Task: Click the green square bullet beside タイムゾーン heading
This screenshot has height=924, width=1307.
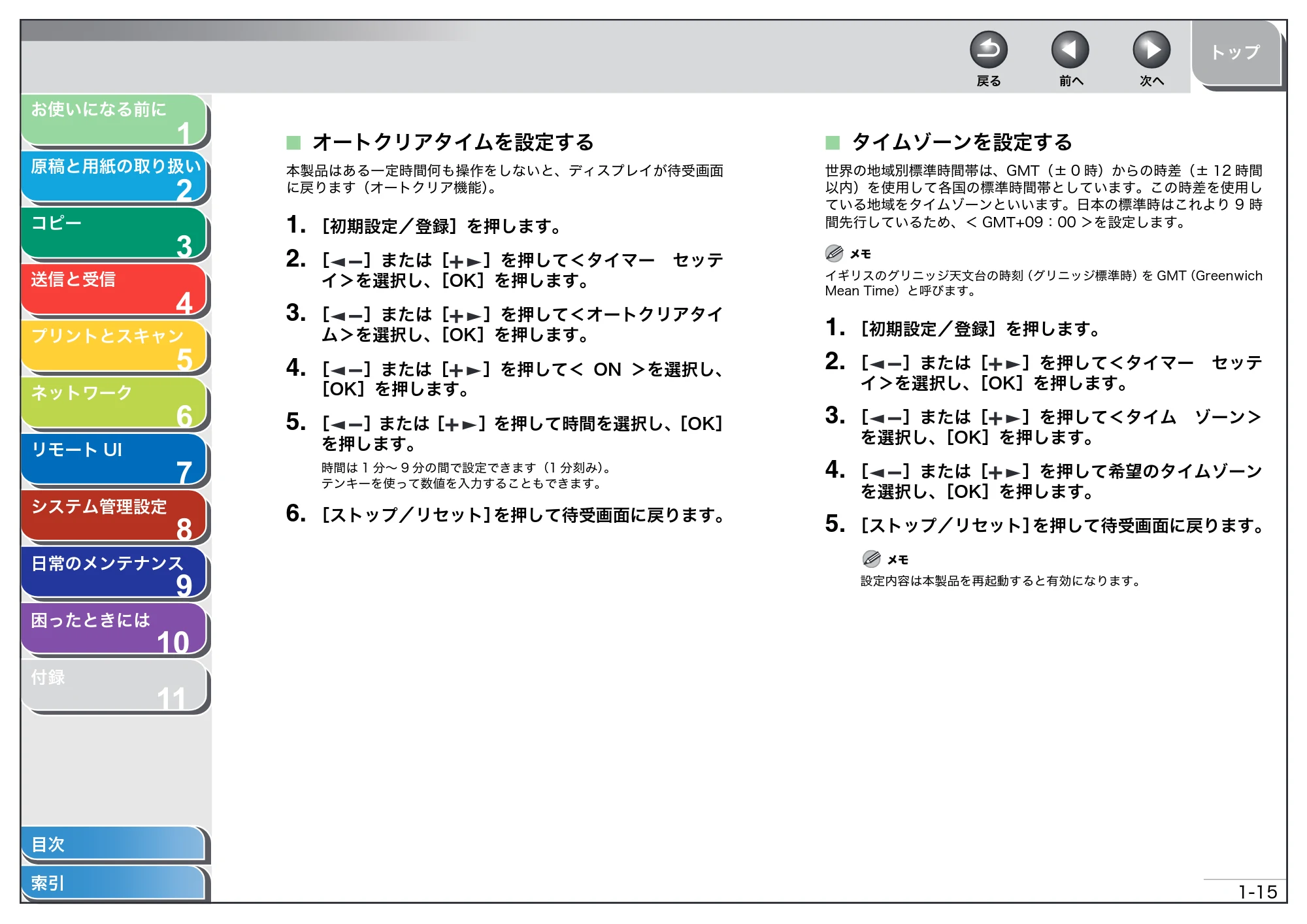Action: [x=833, y=142]
